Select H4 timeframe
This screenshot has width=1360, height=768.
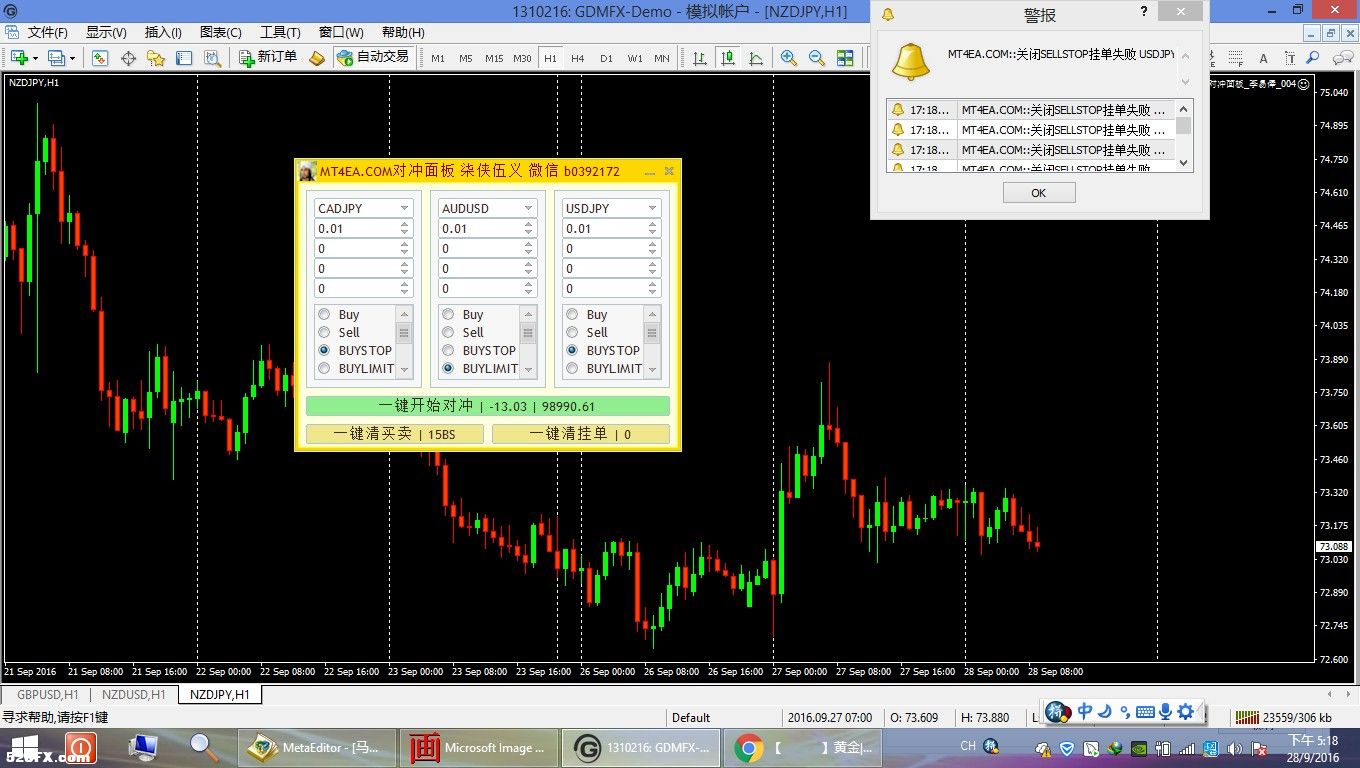[578, 58]
